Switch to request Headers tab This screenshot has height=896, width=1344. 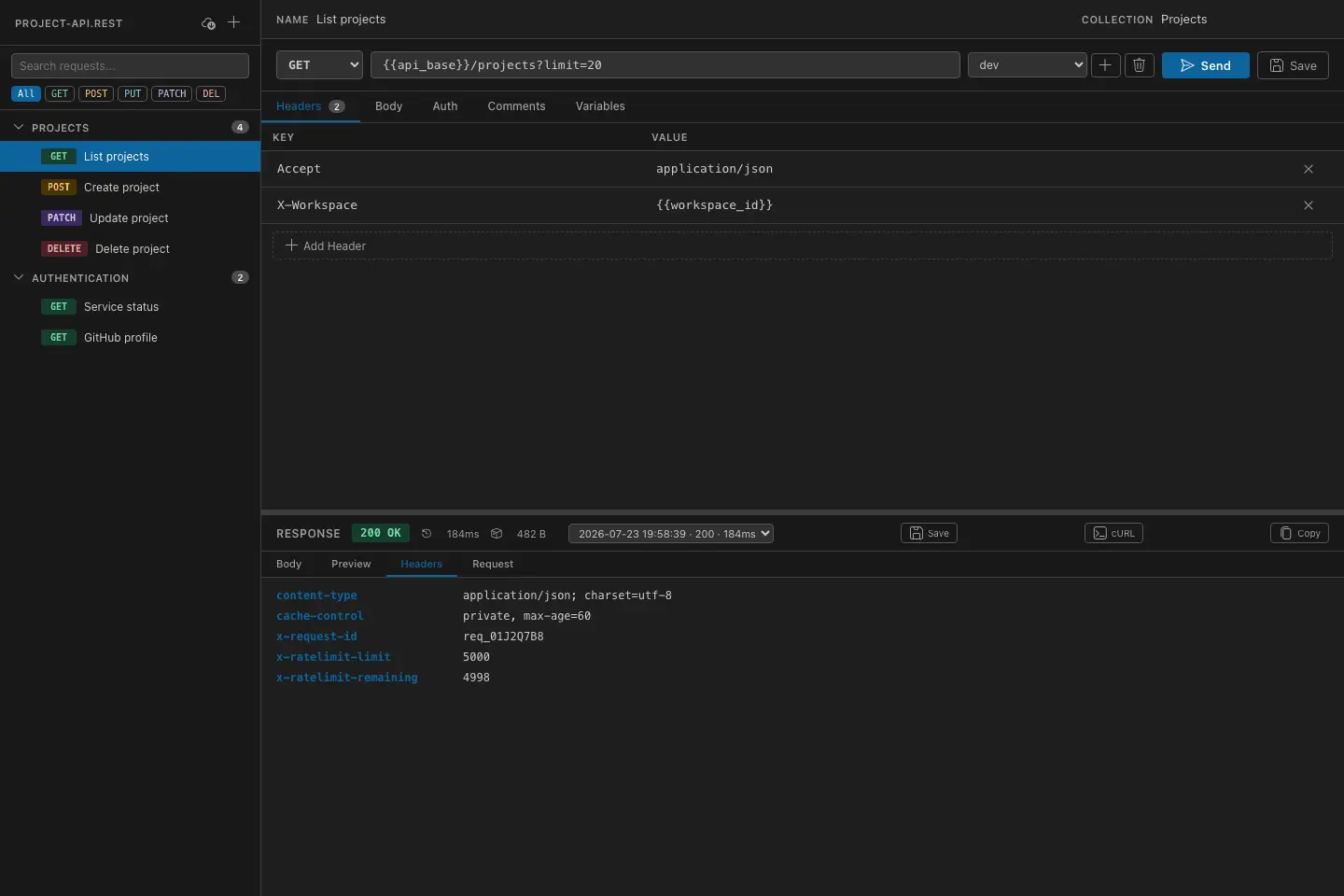tap(311, 106)
